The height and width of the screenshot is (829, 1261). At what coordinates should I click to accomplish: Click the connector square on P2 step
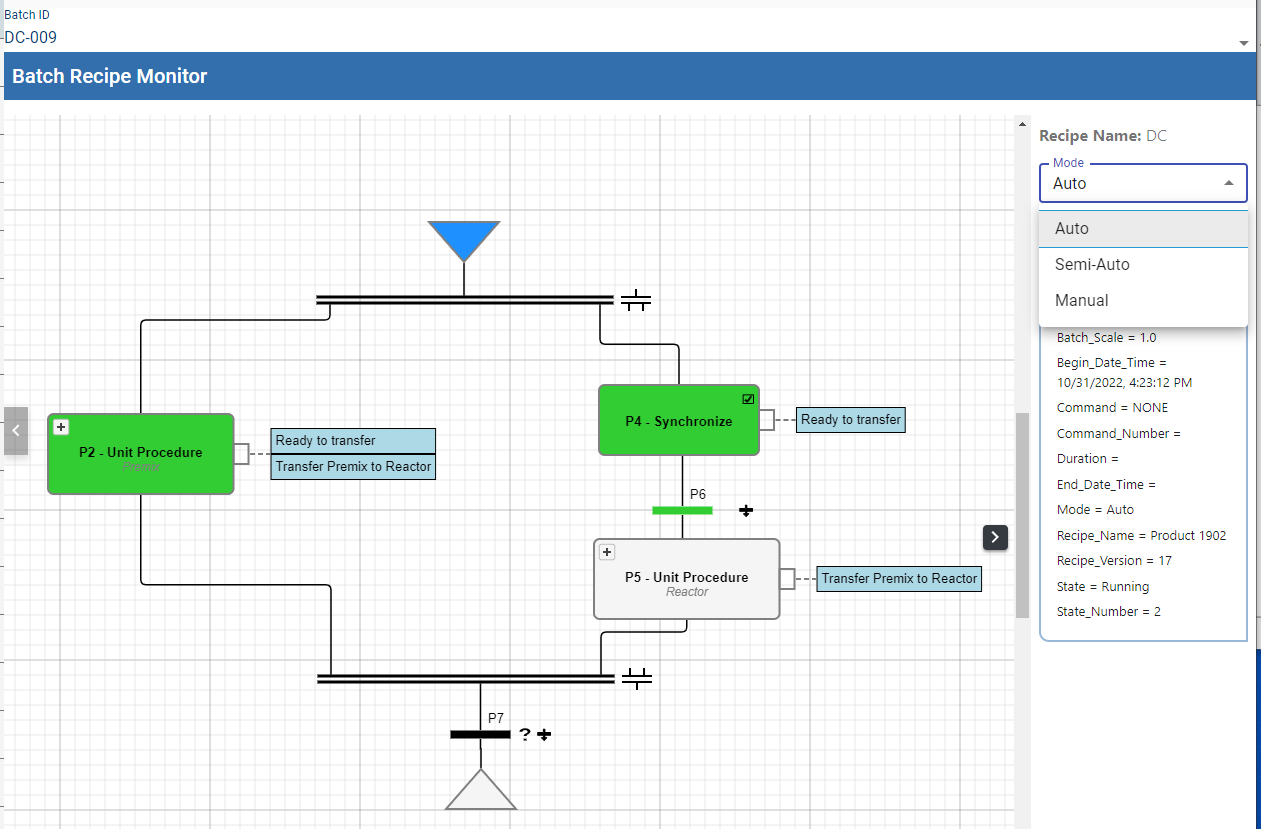click(x=241, y=454)
